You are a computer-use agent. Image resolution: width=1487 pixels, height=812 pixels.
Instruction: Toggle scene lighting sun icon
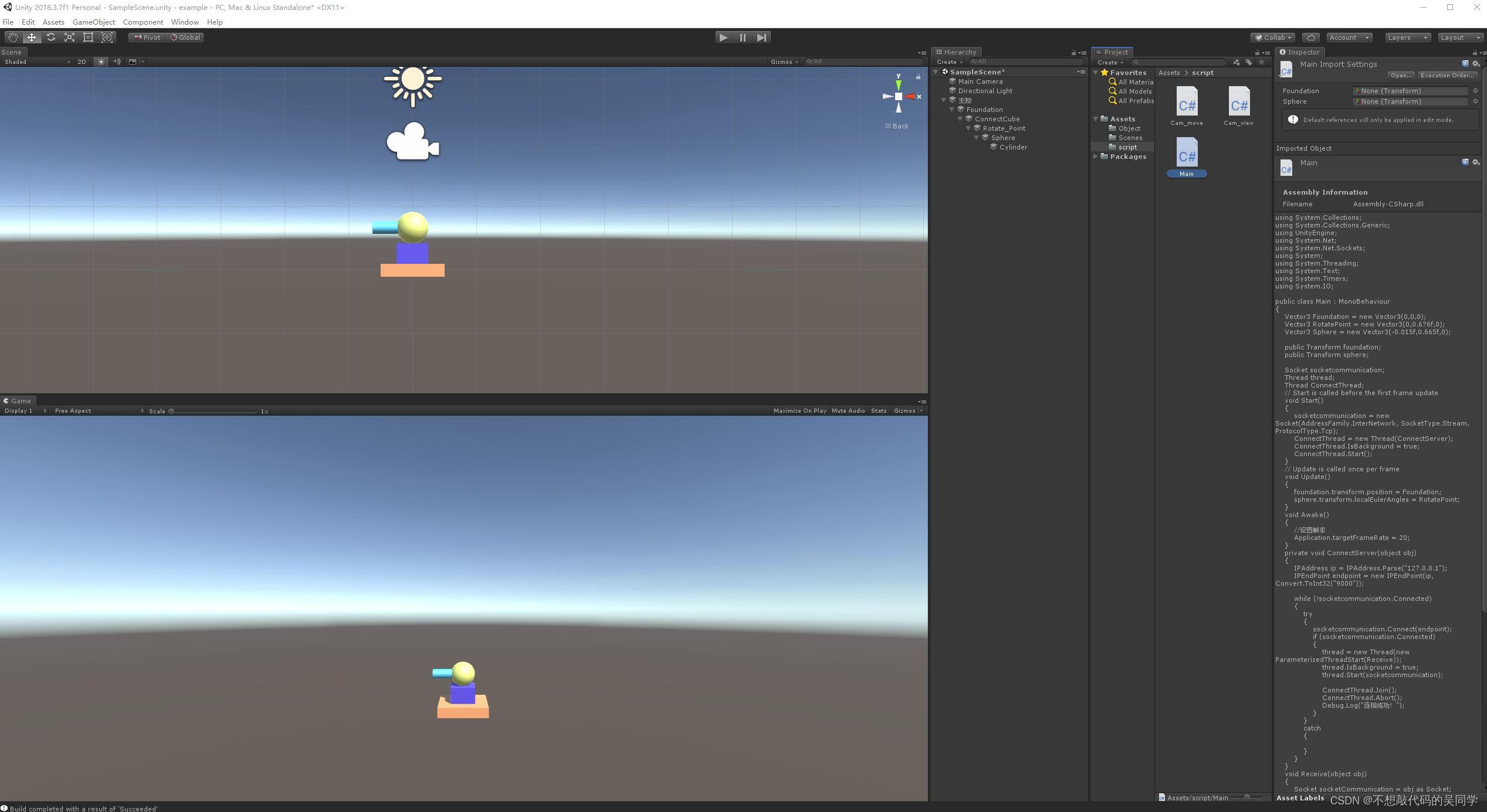pyautogui.click(x=101, y=62)
